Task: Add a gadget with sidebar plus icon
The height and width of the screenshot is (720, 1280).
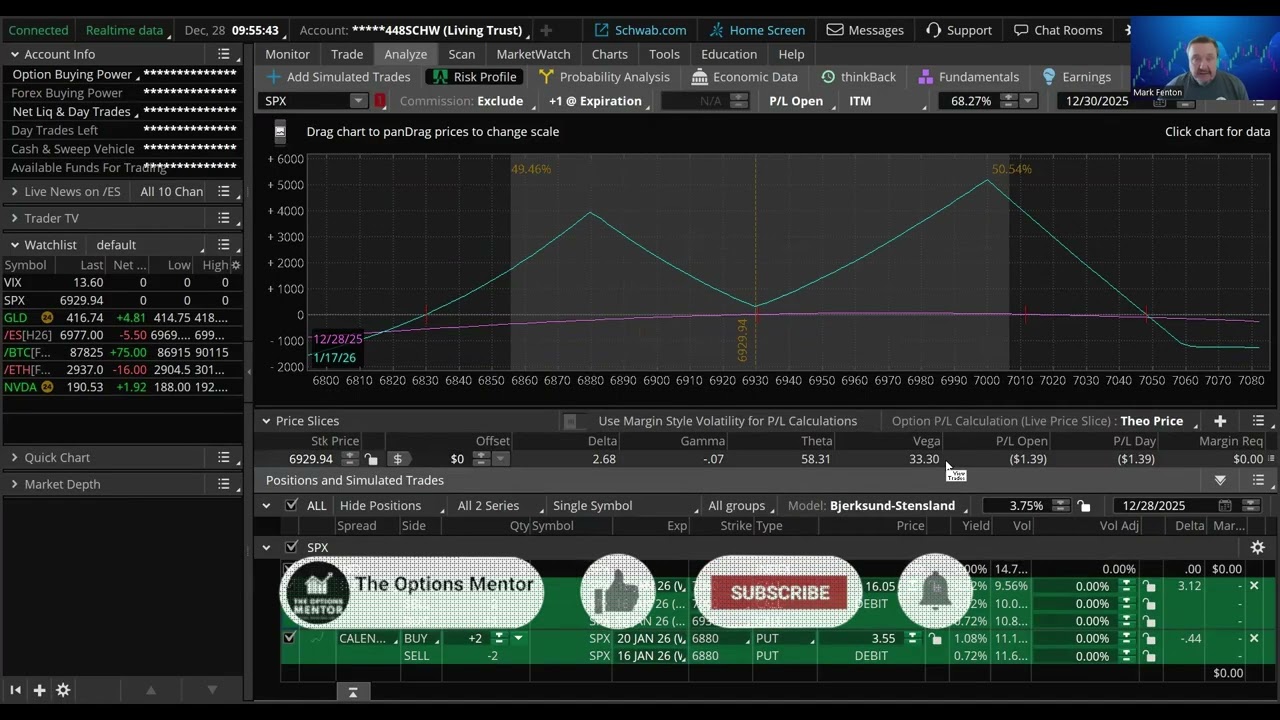Action: coord(39,690)
